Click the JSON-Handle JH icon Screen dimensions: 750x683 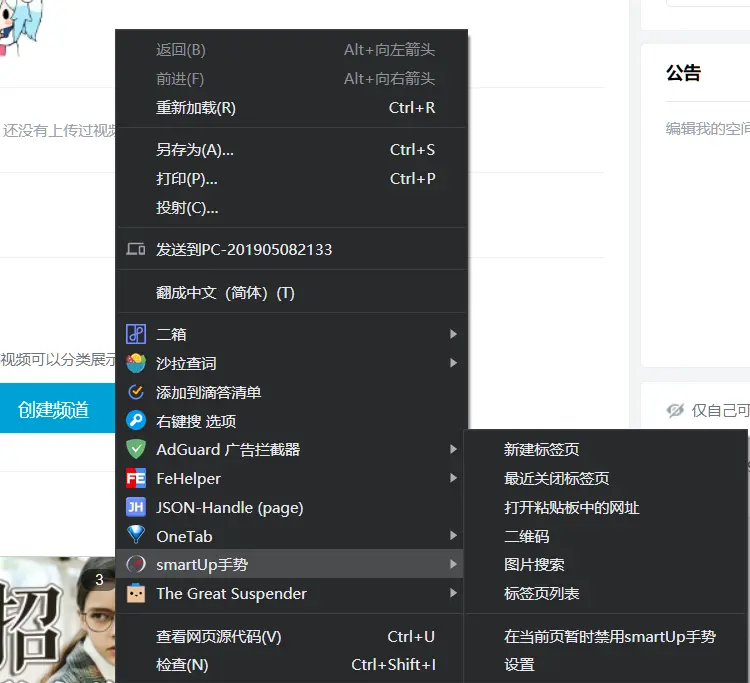point(136,507)
